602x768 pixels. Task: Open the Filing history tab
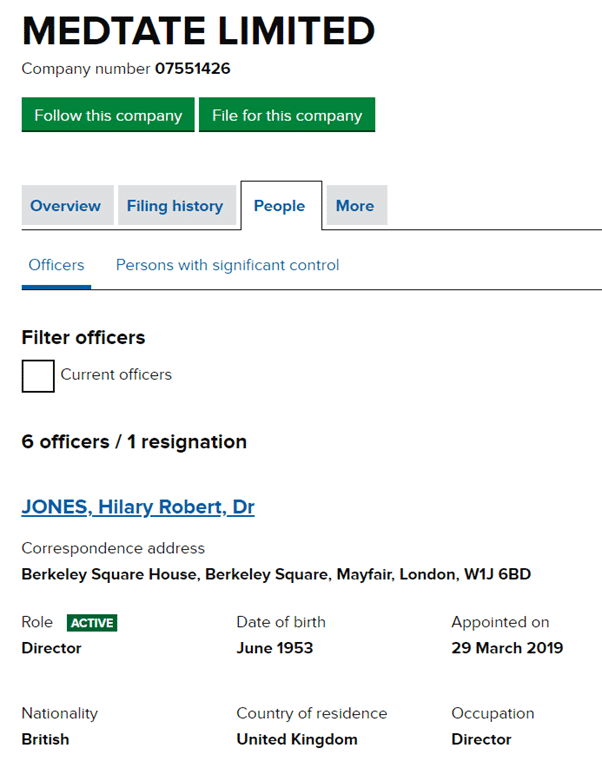[x=175, y=206]
